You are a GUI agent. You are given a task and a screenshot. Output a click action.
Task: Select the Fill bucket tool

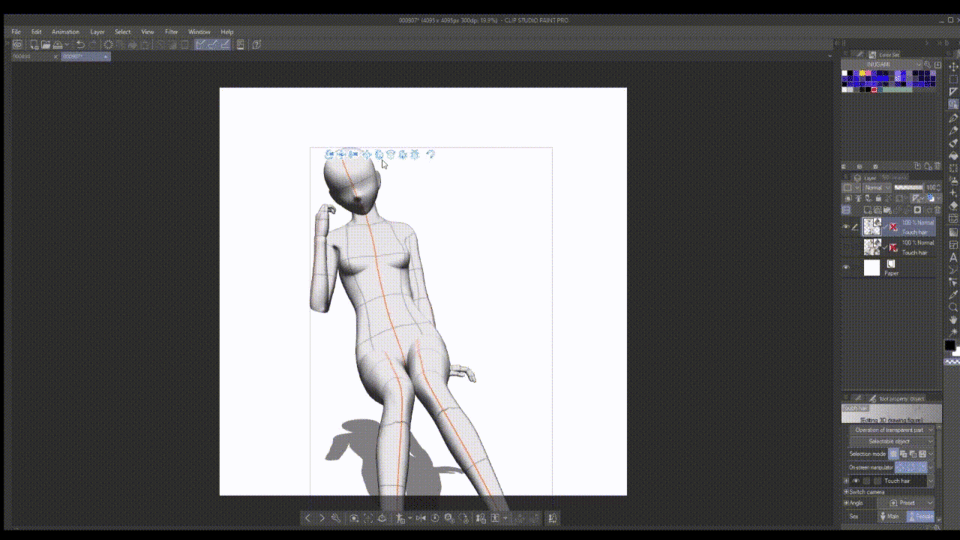click(953, 156)
